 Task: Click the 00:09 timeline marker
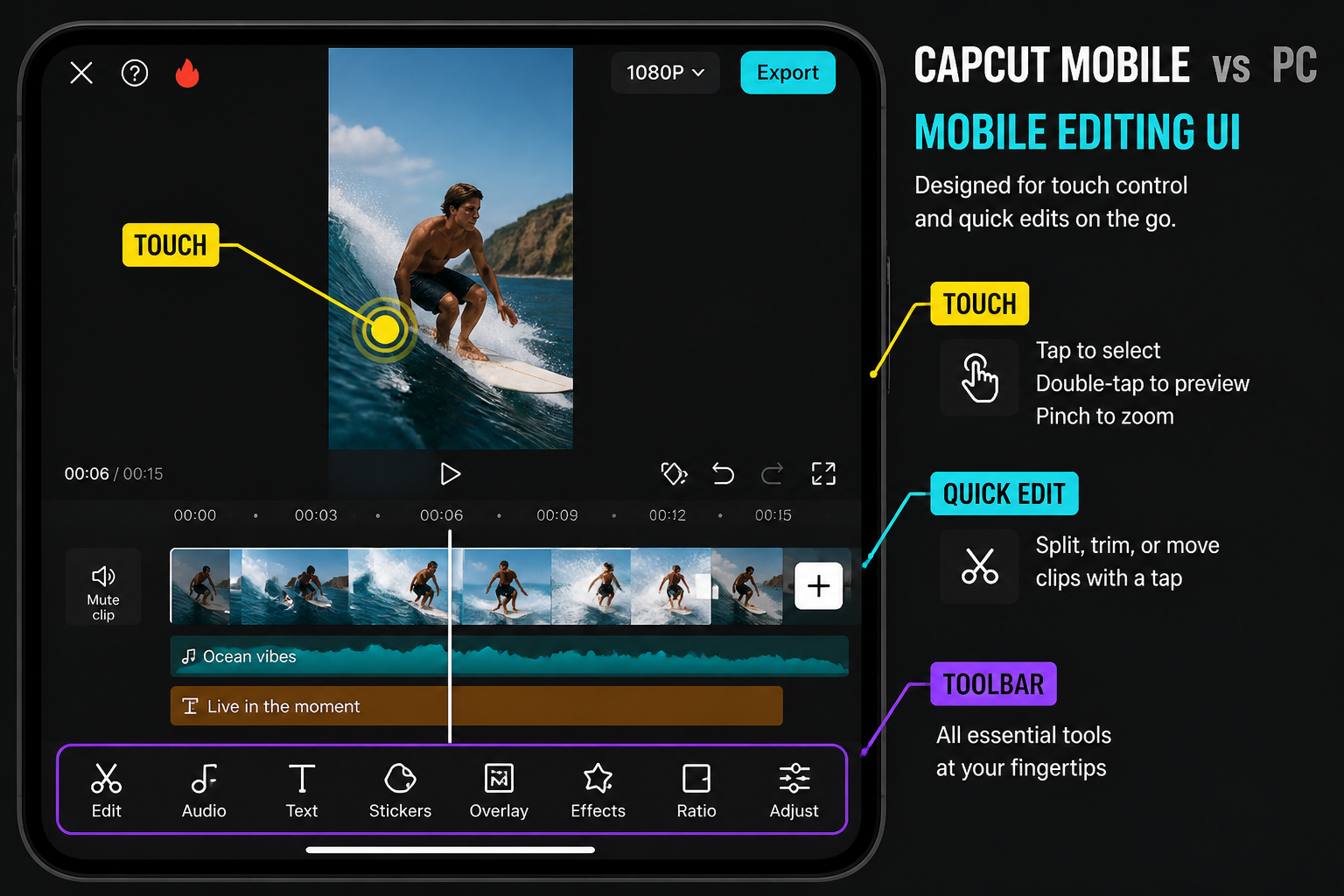tap(557, 515)
